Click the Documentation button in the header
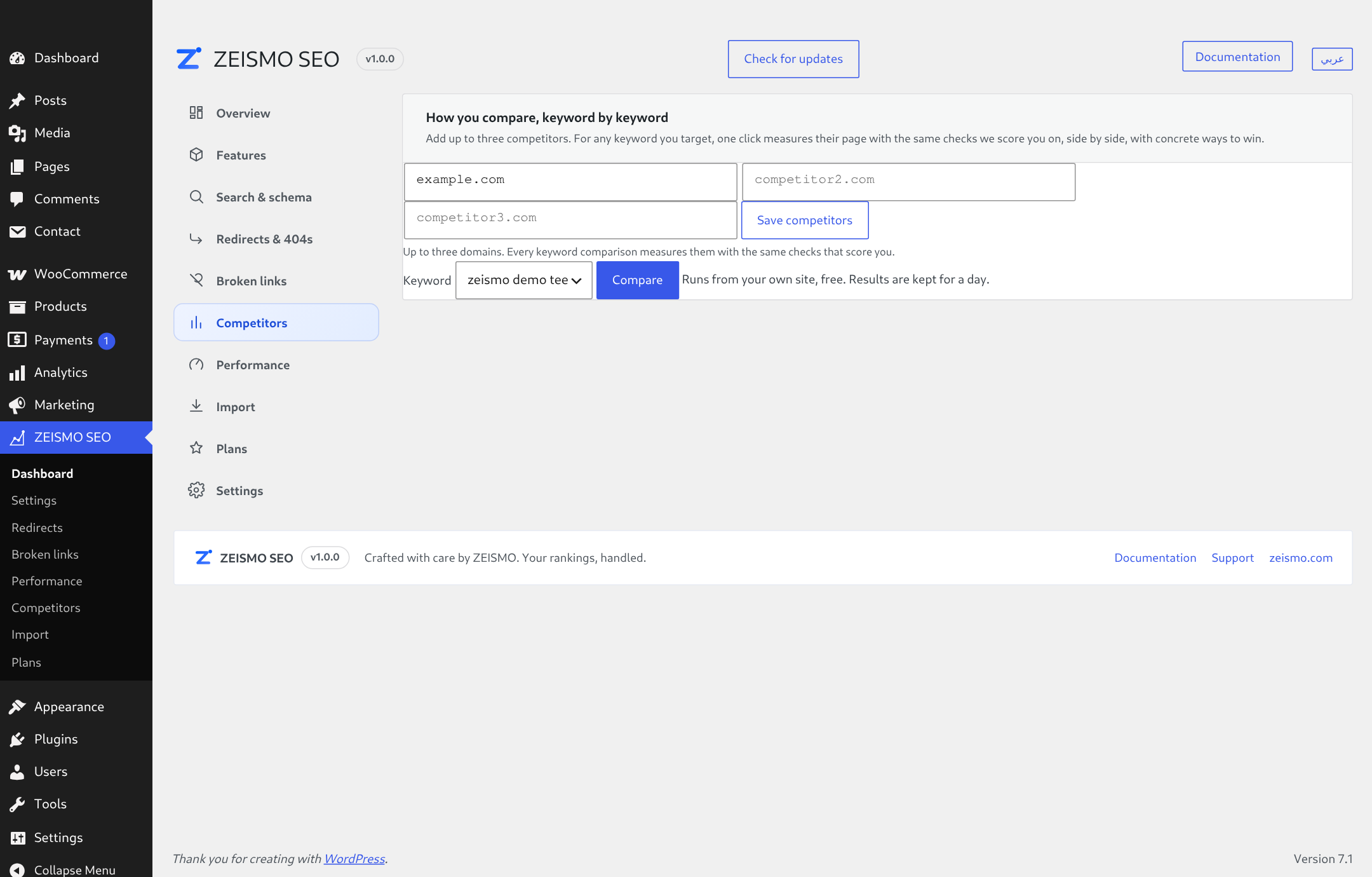 point(1237,57)
